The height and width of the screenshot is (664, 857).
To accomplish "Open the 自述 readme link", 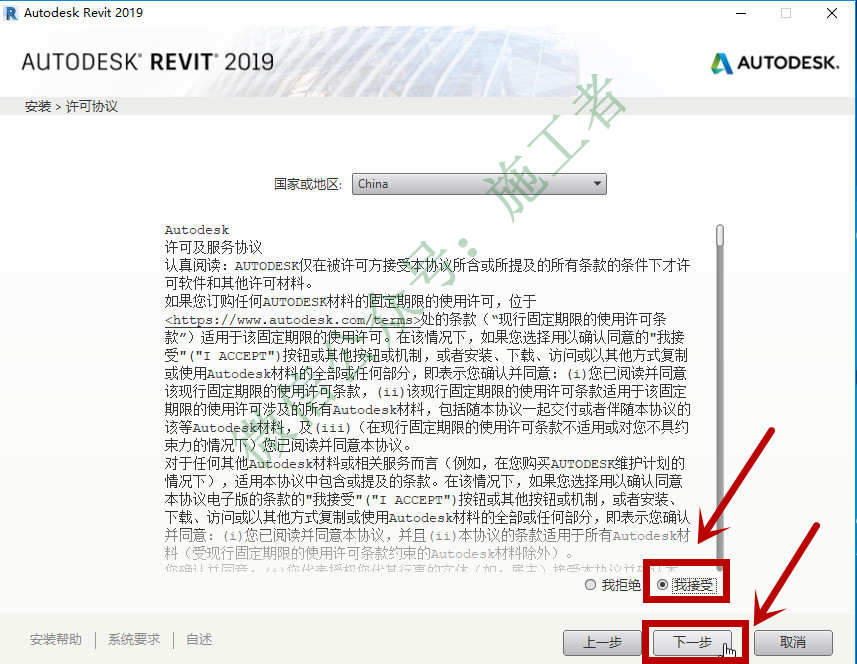I will click(199, 639).
